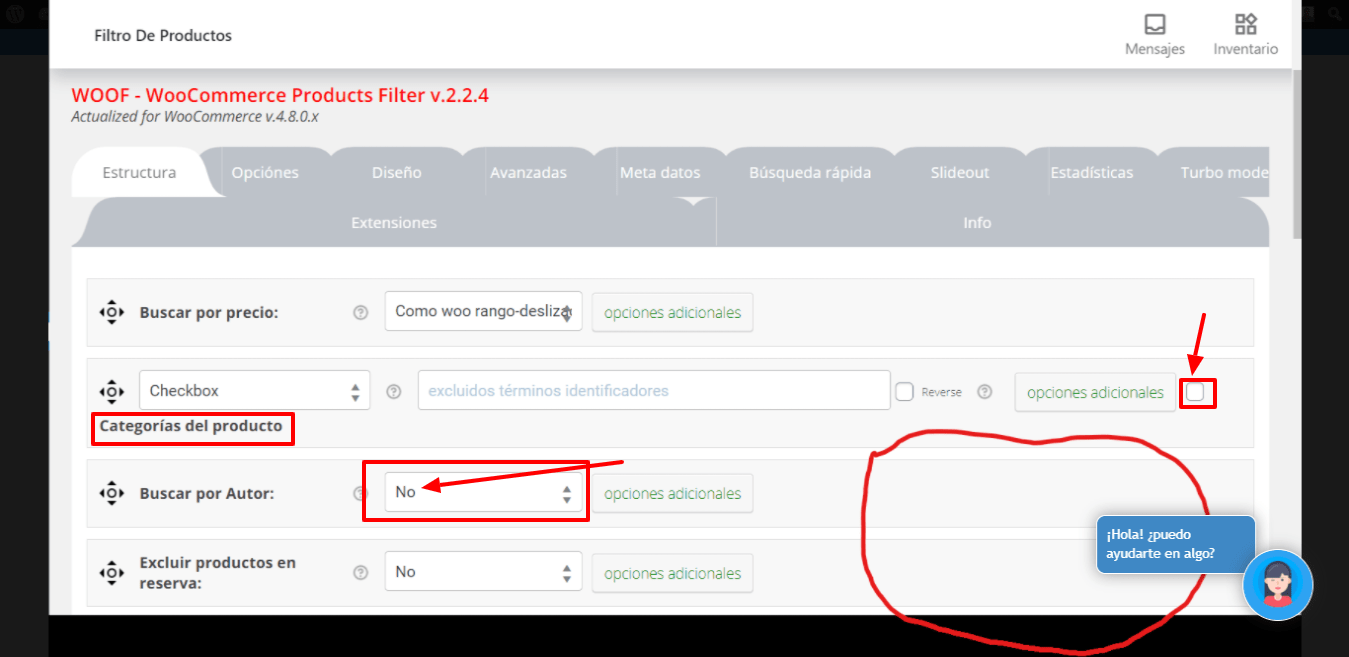Image resolution: width=1349 pixels, height=657 pixels.
Task: Click opciones adicionales for Buscar por Autor
Action: pyautogui.click(x=672, y=493)
